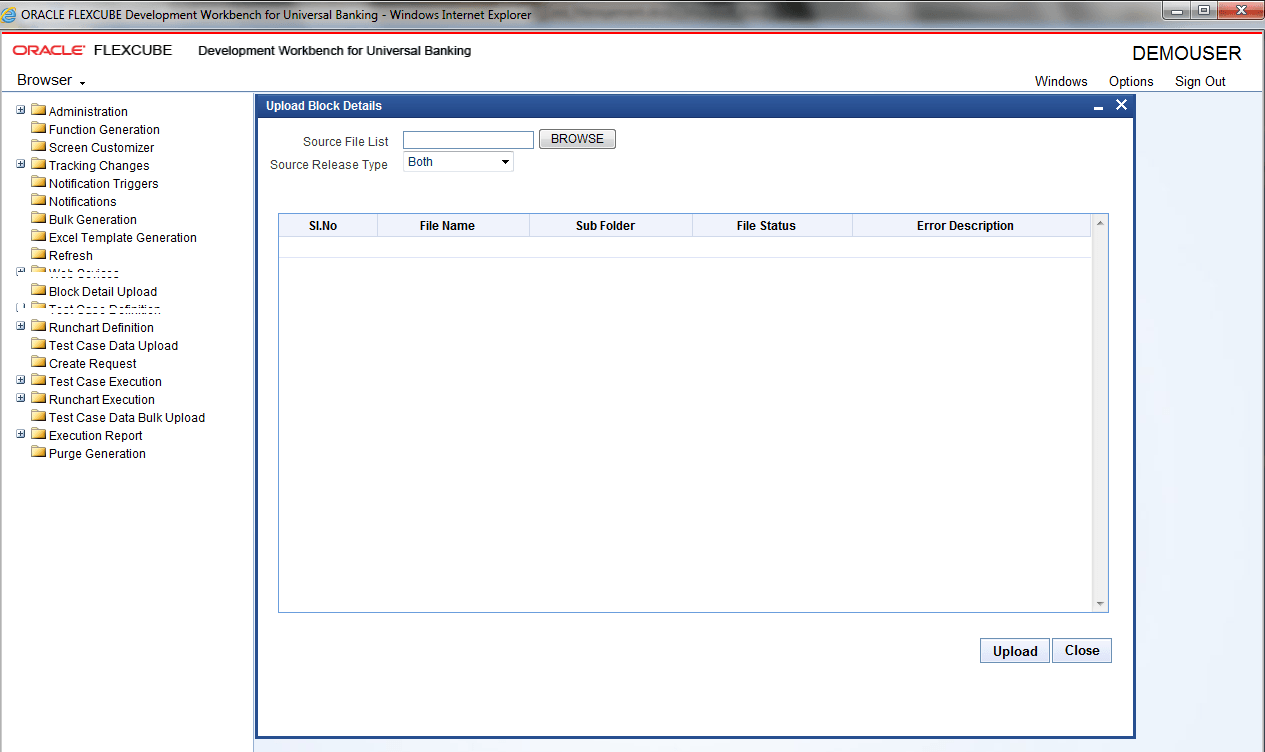Open the Windows menu

[x=1061, y=82]
